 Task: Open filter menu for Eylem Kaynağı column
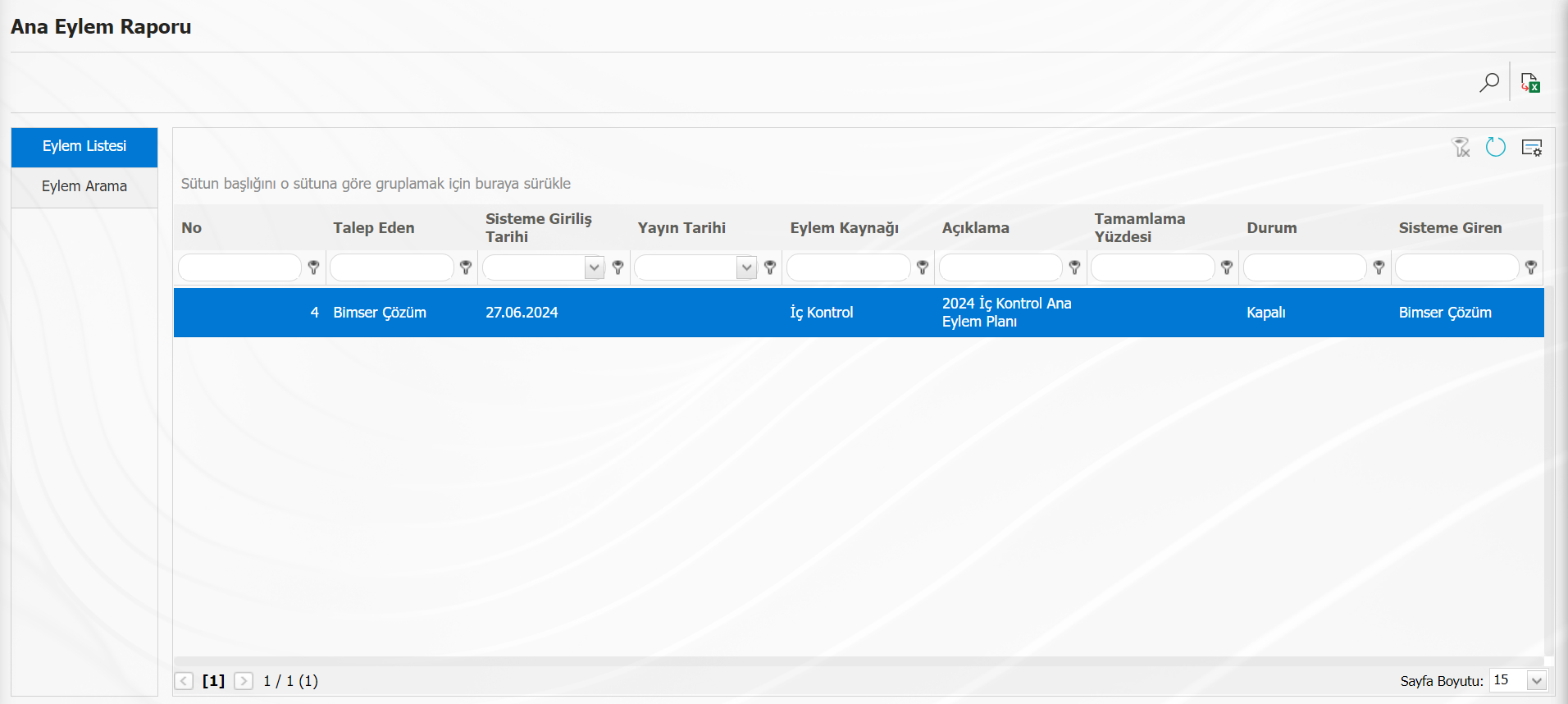pyautogui.click(x=923, y=267)
